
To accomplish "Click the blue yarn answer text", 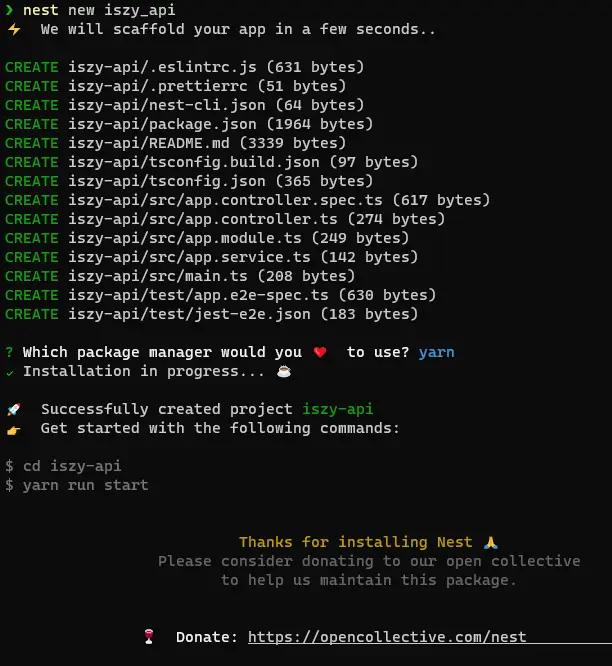I will (435, 352).
